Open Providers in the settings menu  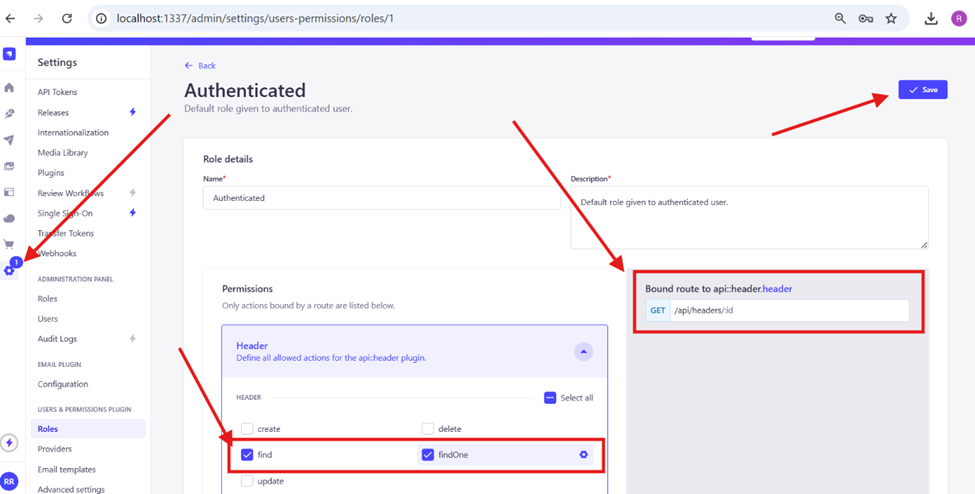click(55, 449)
